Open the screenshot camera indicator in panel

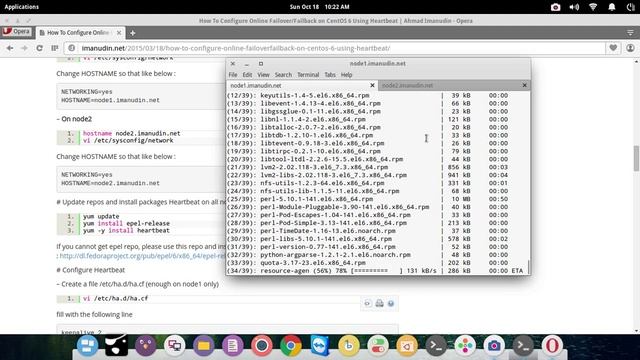(x=555, y=7)
